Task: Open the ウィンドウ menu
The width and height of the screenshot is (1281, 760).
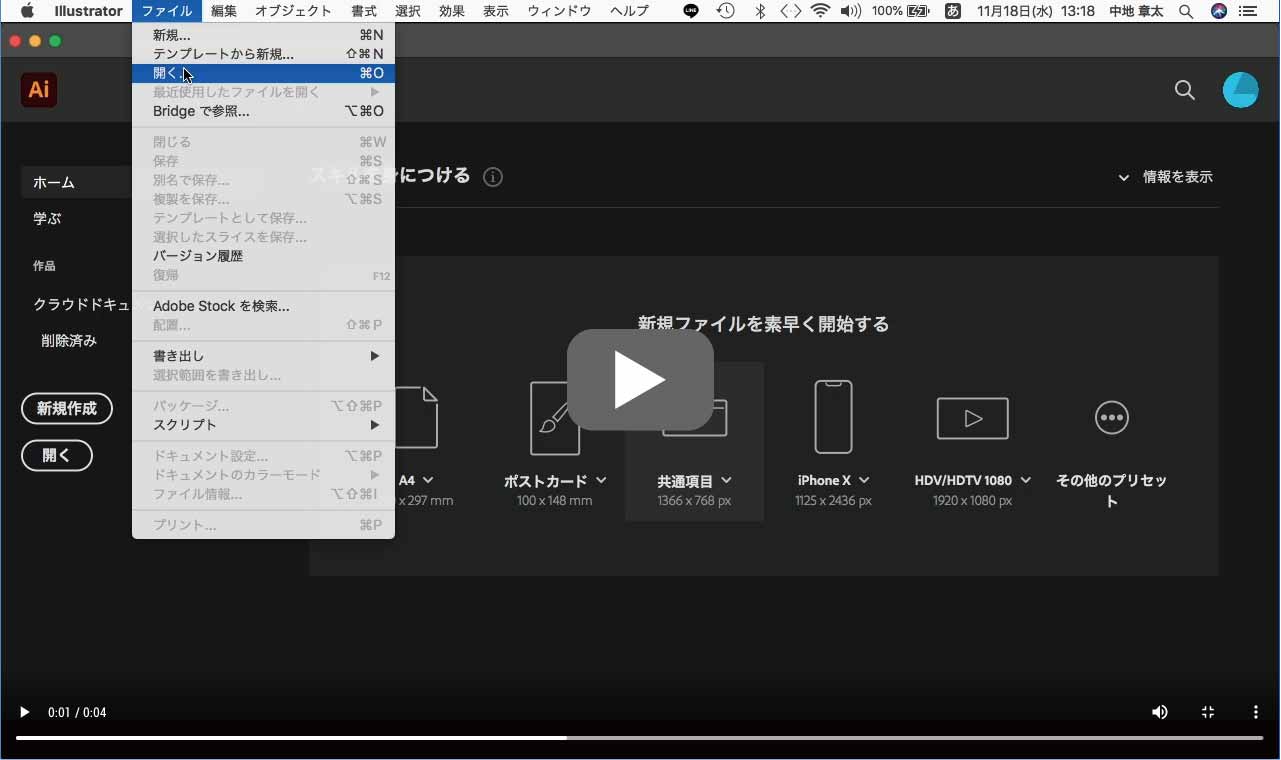Action: [x=559, y=11]
